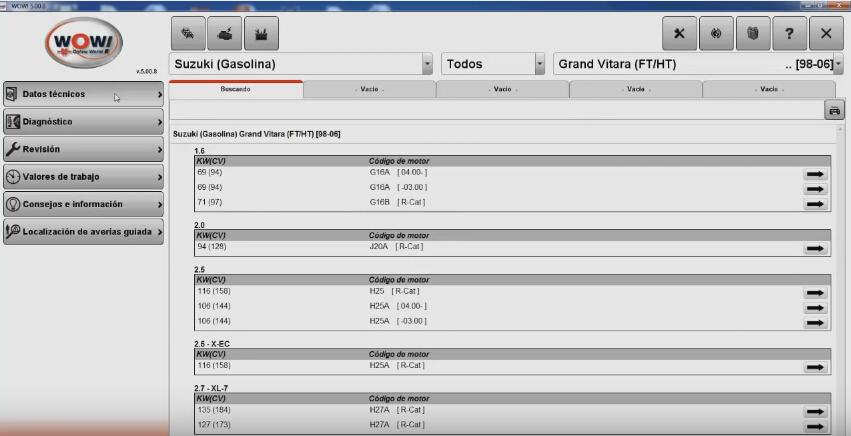
Task: Open help with the question mark button
Action: tap(789, 34)
